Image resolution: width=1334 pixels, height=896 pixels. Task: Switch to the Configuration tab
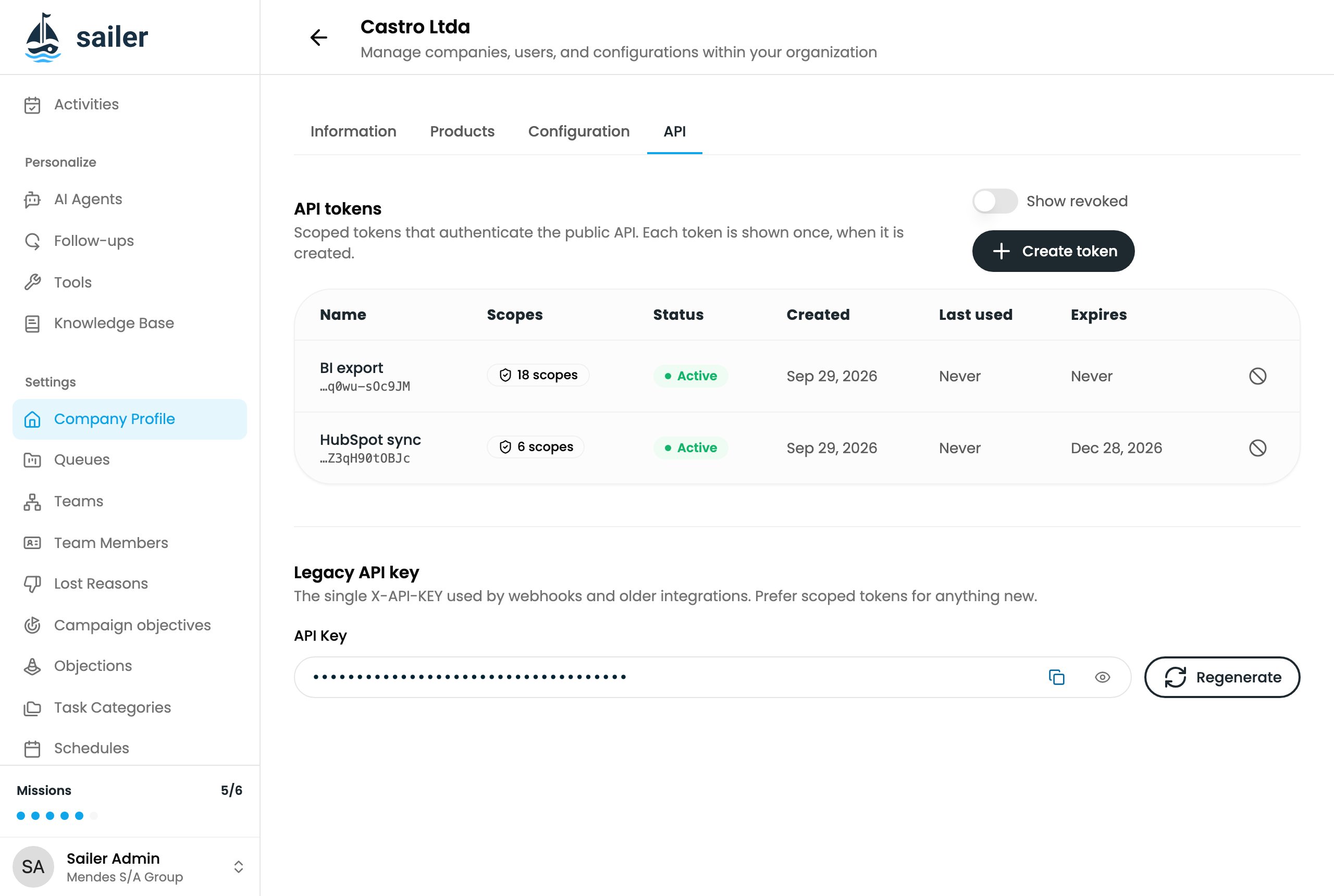578,131
